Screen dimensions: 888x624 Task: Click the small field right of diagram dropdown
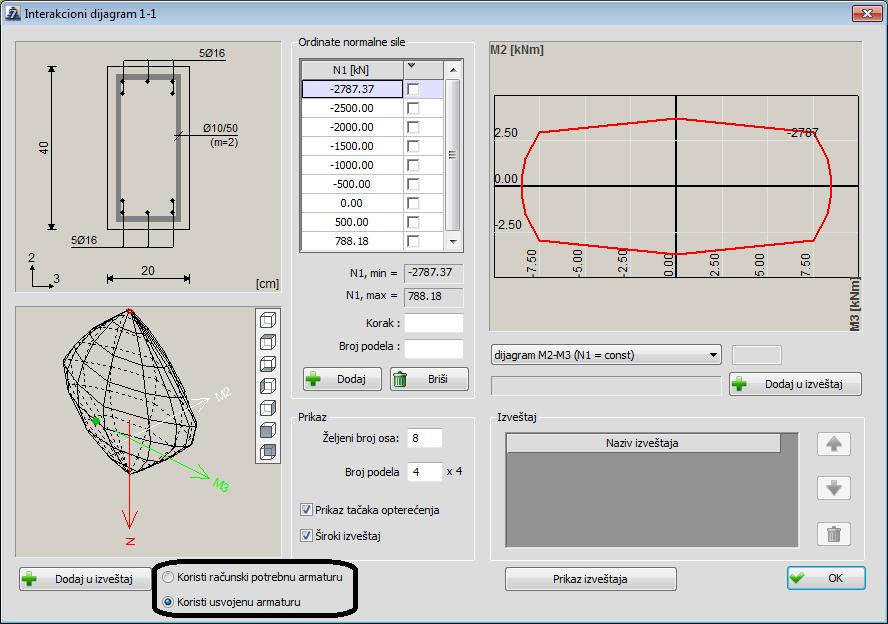757,355
